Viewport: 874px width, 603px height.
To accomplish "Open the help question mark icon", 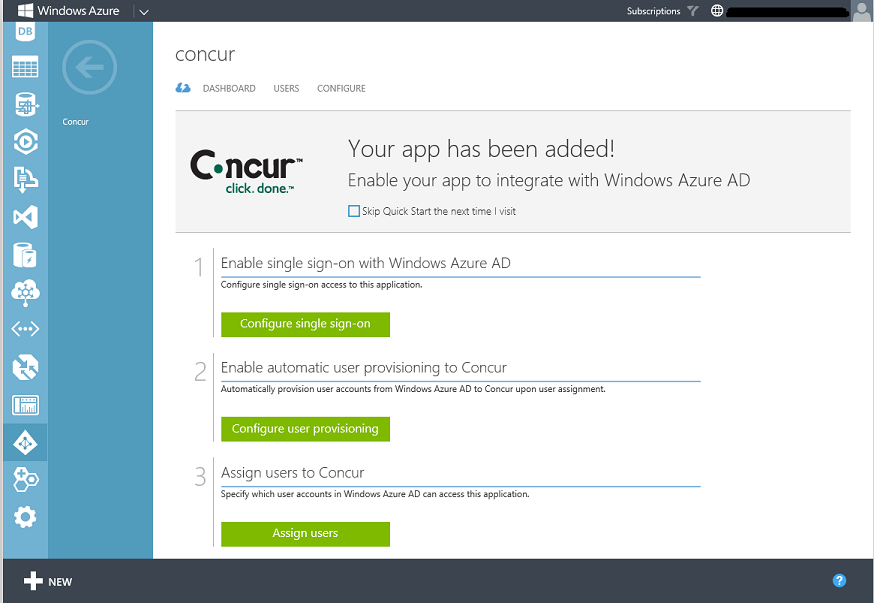I will click(x=839, y=581).
